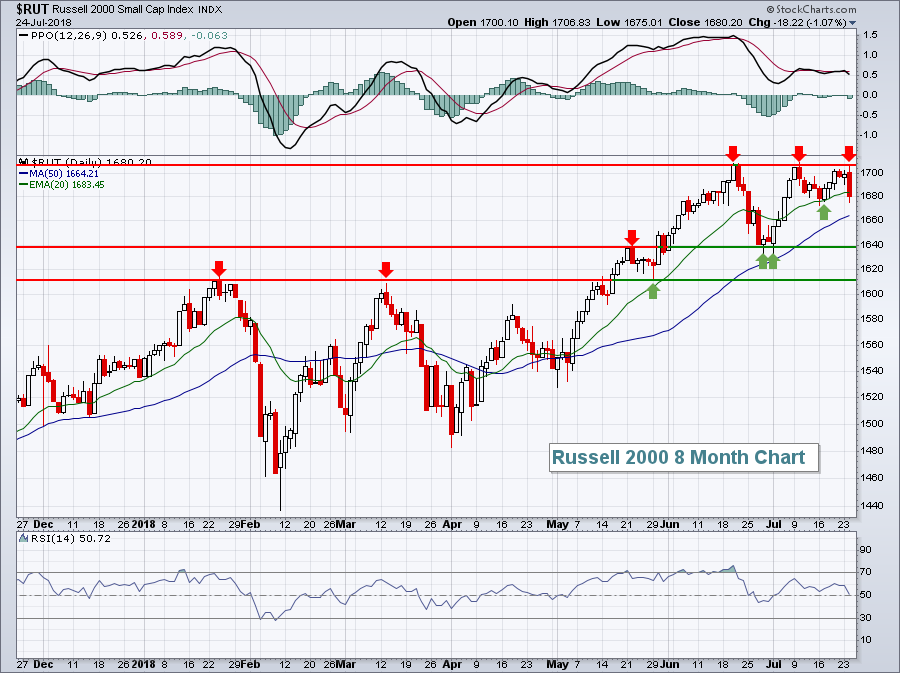Click the Low 1675.01 value
Screen dimensions: 900x673
click(629, 22)
